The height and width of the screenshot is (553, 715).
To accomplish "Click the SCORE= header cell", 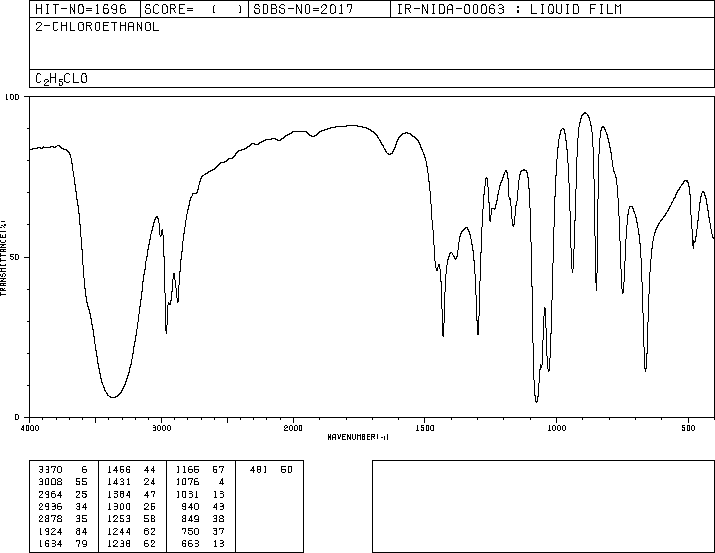I will coord(194,9).
